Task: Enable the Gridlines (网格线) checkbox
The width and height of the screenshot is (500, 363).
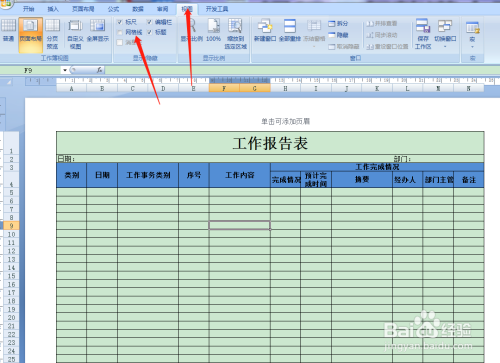Action: 120,32
